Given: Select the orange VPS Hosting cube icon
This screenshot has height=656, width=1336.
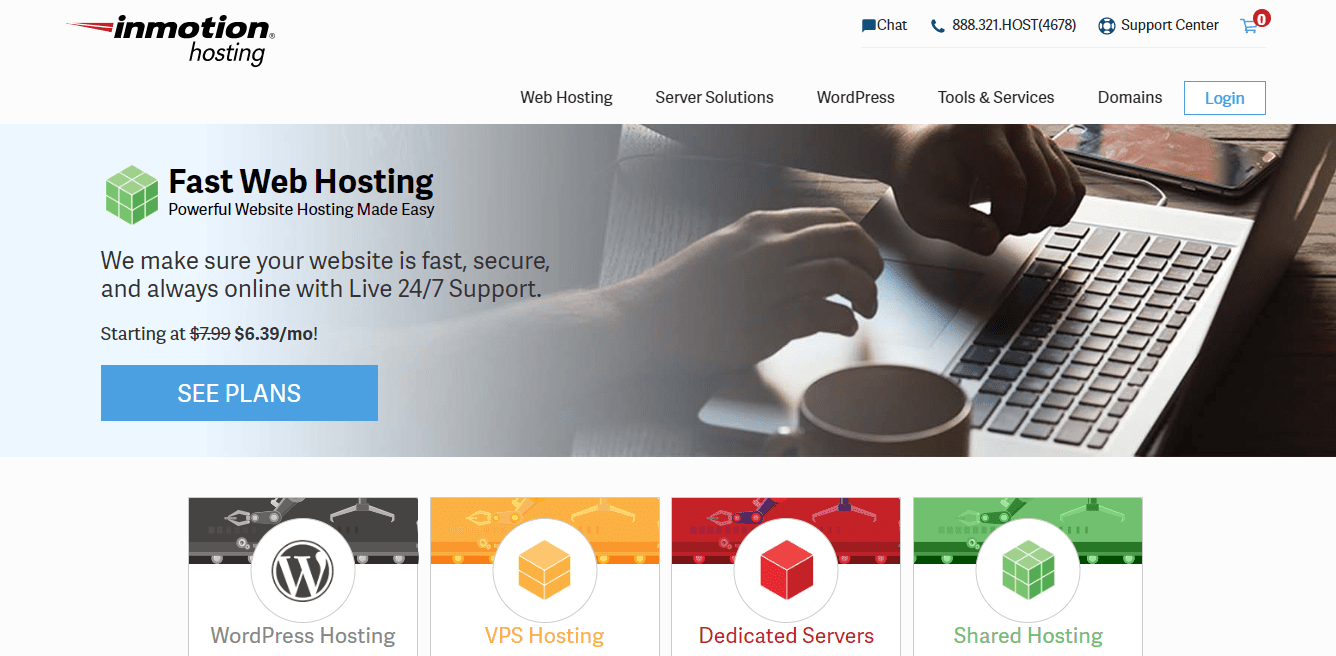Looking at the screenshot, I should (x=545, y=570).
